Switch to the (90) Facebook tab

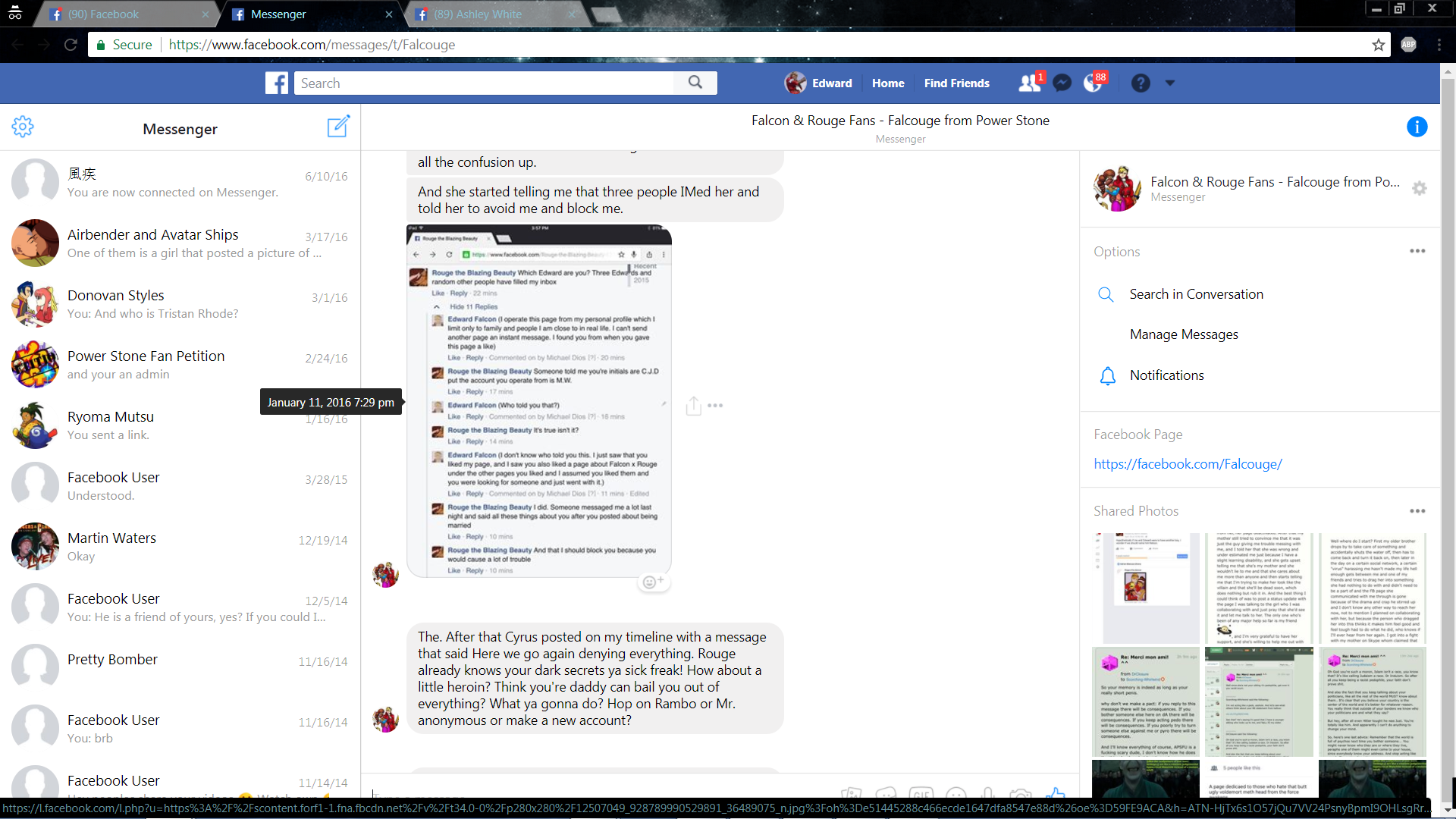click(125, 14)
